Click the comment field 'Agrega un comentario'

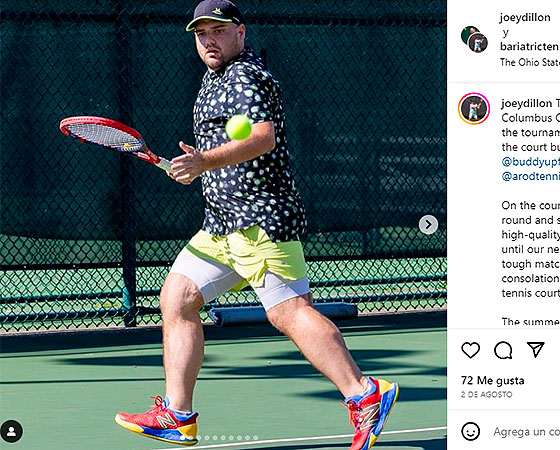point(526,432)
